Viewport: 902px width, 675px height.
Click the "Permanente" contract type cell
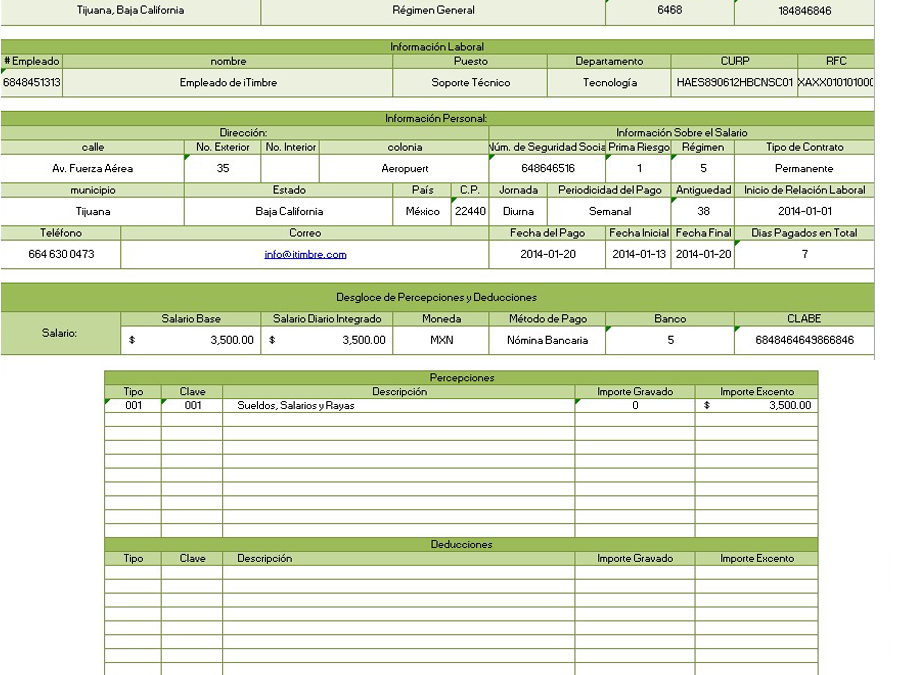804,169
